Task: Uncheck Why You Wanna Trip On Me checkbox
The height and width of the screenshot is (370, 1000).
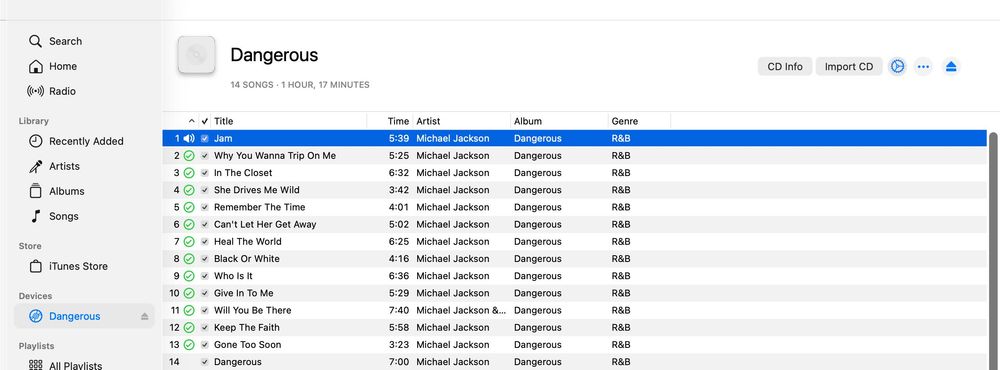Action: tap(205, 156)
